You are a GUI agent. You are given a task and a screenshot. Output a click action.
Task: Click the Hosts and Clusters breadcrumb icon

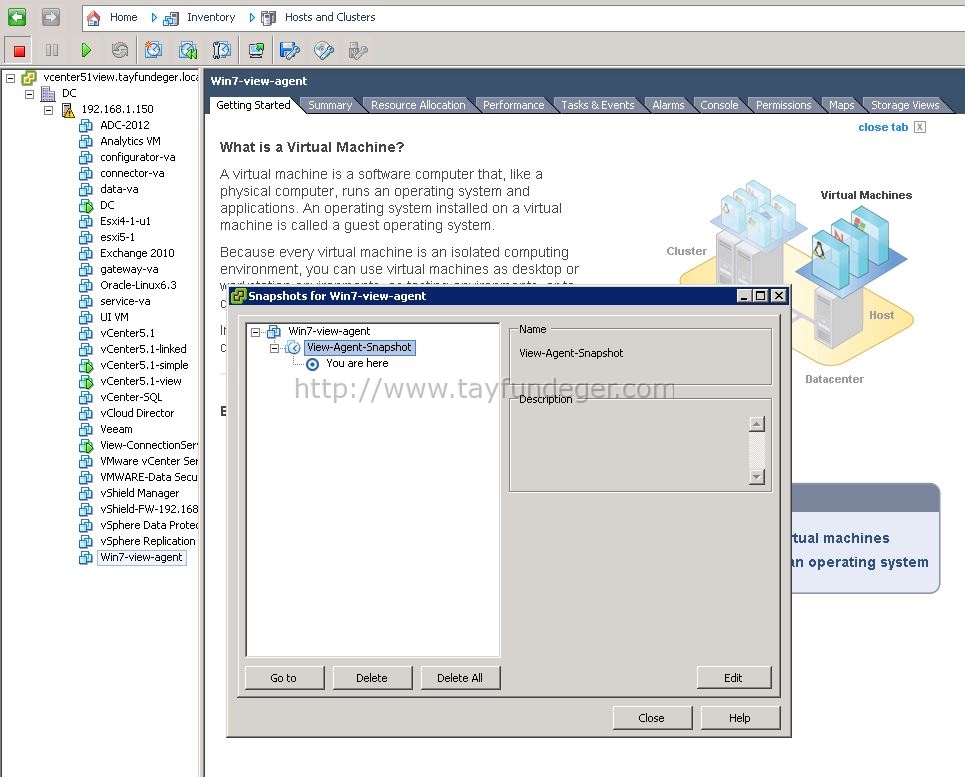pyautogui.click(x=268, y=18)
